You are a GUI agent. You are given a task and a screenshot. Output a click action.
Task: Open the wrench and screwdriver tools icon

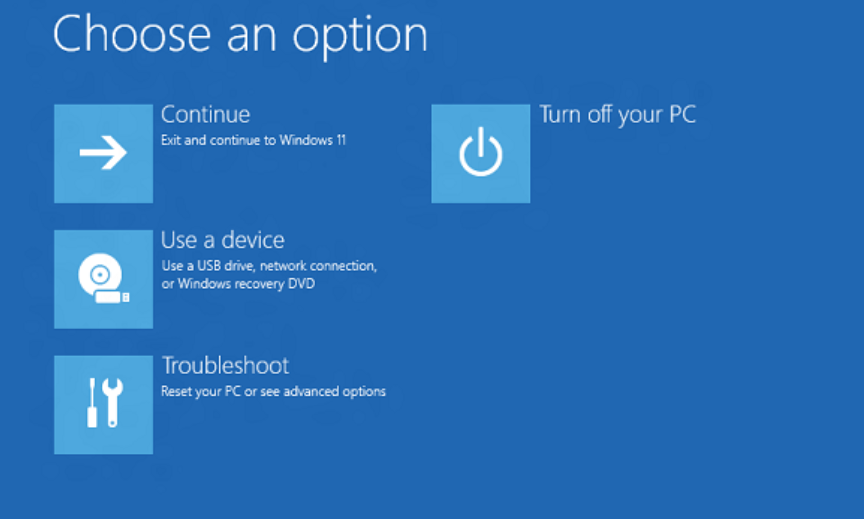click(x=103, y=404)
